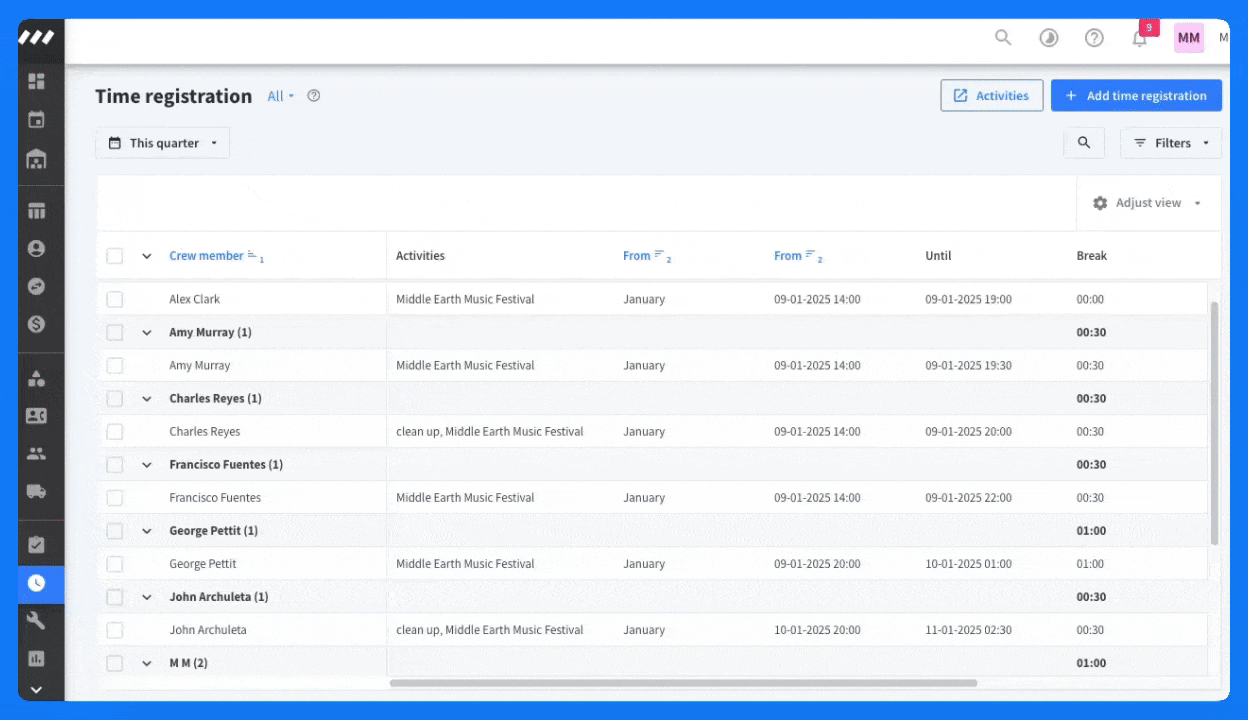Screen dimensions: 1248x720
Task: Open the All view selector next to title
Action: [280, 97]
